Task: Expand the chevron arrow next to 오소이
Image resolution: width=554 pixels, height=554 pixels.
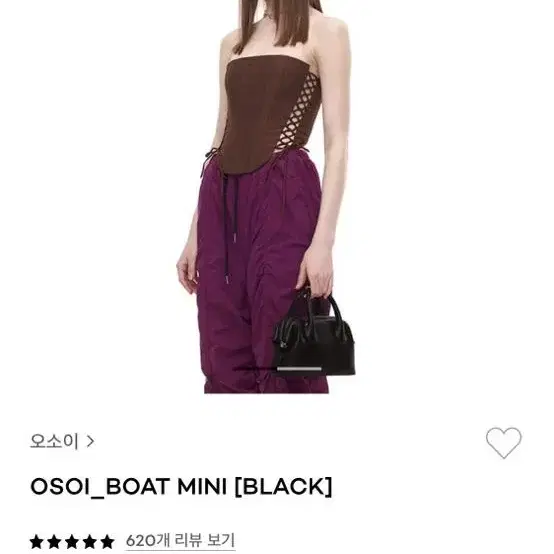Action: (90, 441)
